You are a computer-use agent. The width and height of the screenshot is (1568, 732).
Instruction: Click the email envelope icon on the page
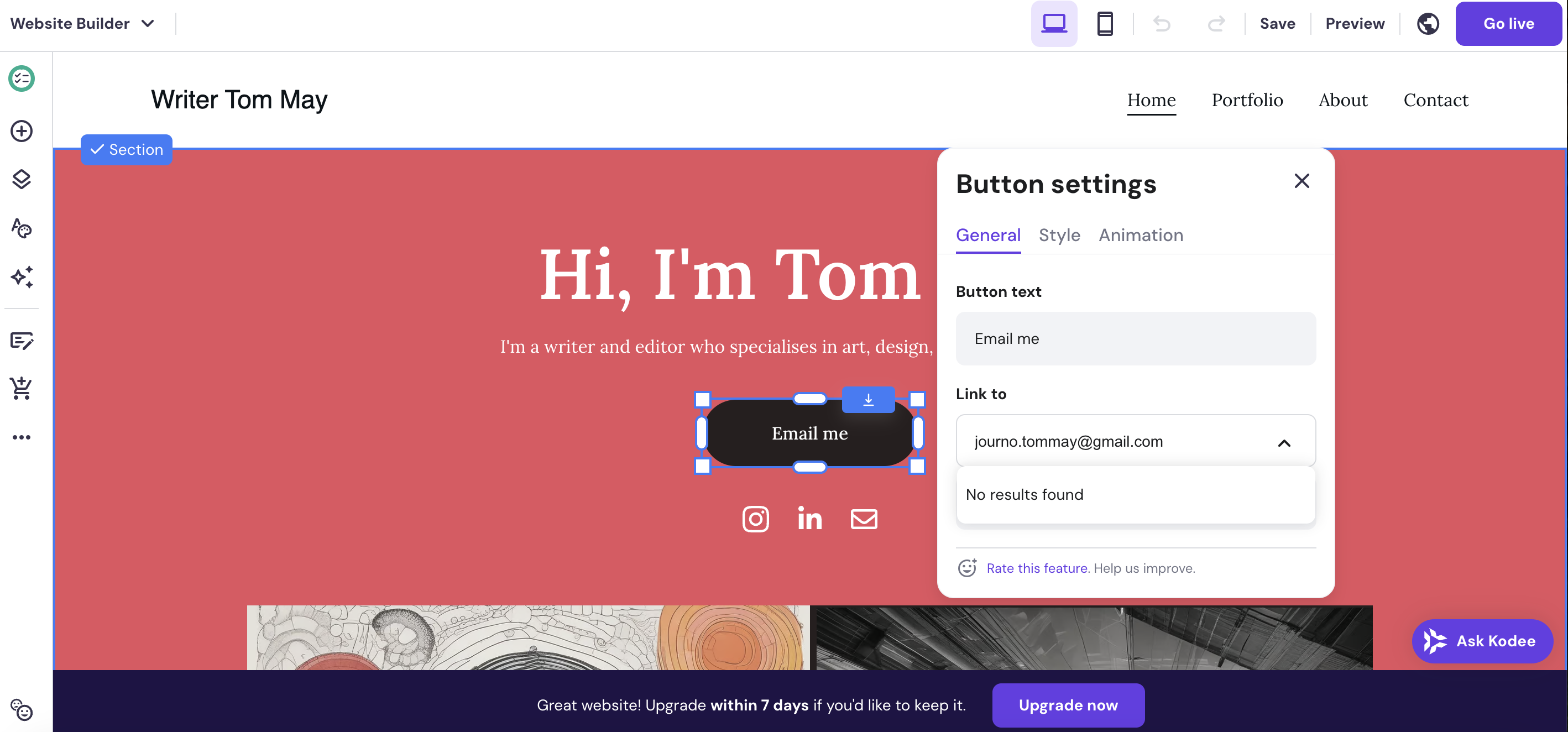coord(864,519)
